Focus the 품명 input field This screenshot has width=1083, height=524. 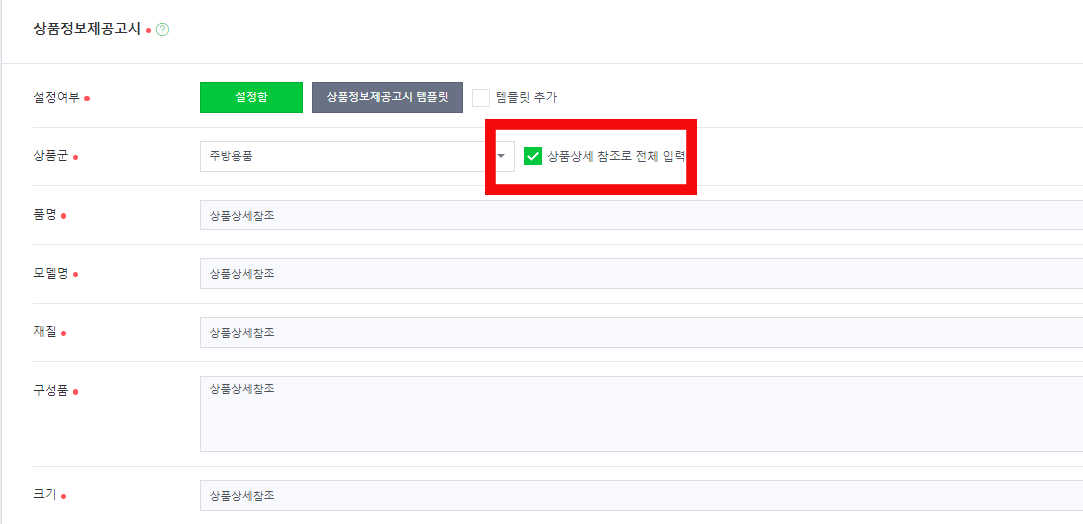click(x=641, y=215)
